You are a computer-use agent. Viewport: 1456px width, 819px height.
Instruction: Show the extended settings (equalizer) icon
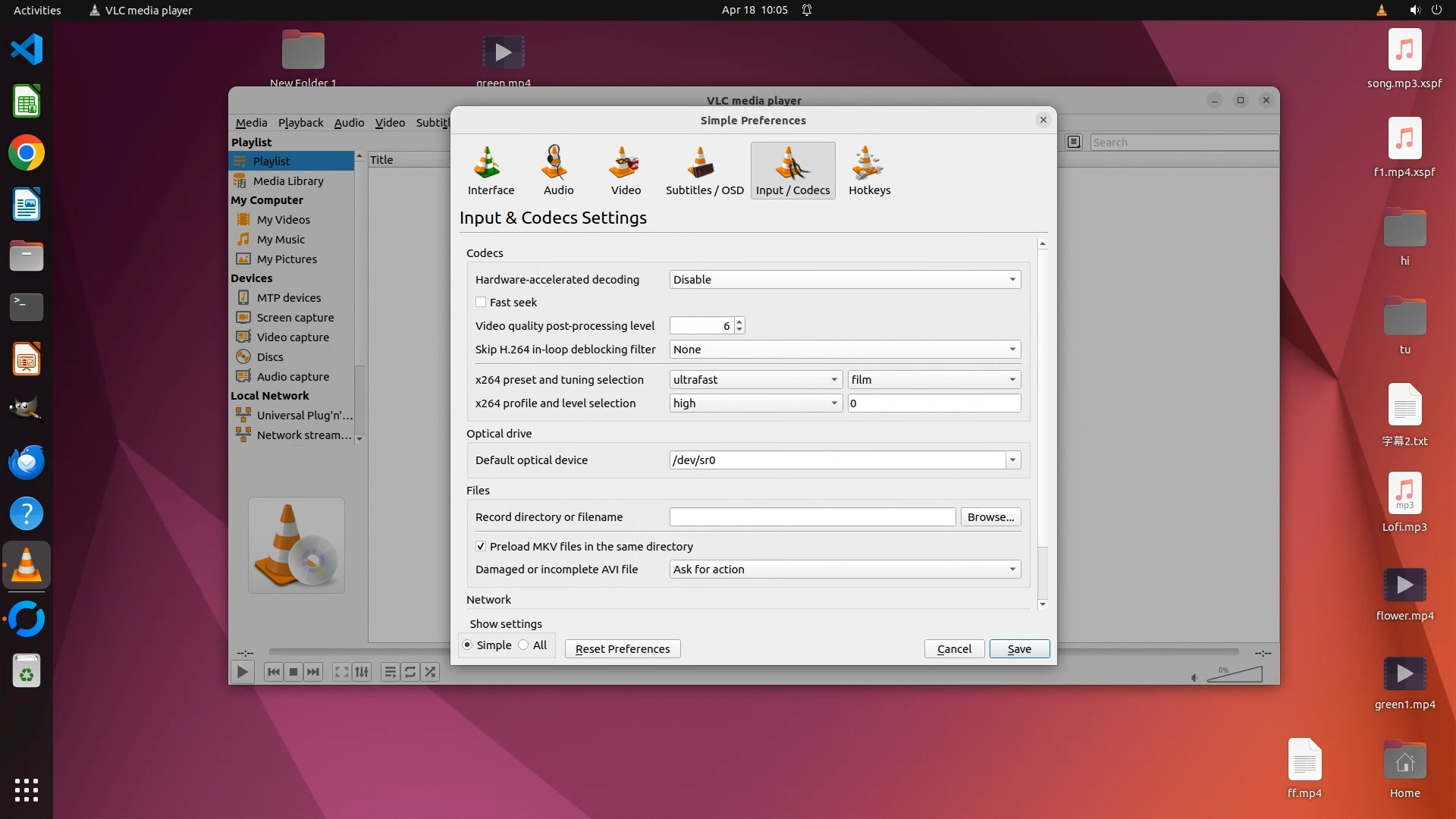coord(362,672)
